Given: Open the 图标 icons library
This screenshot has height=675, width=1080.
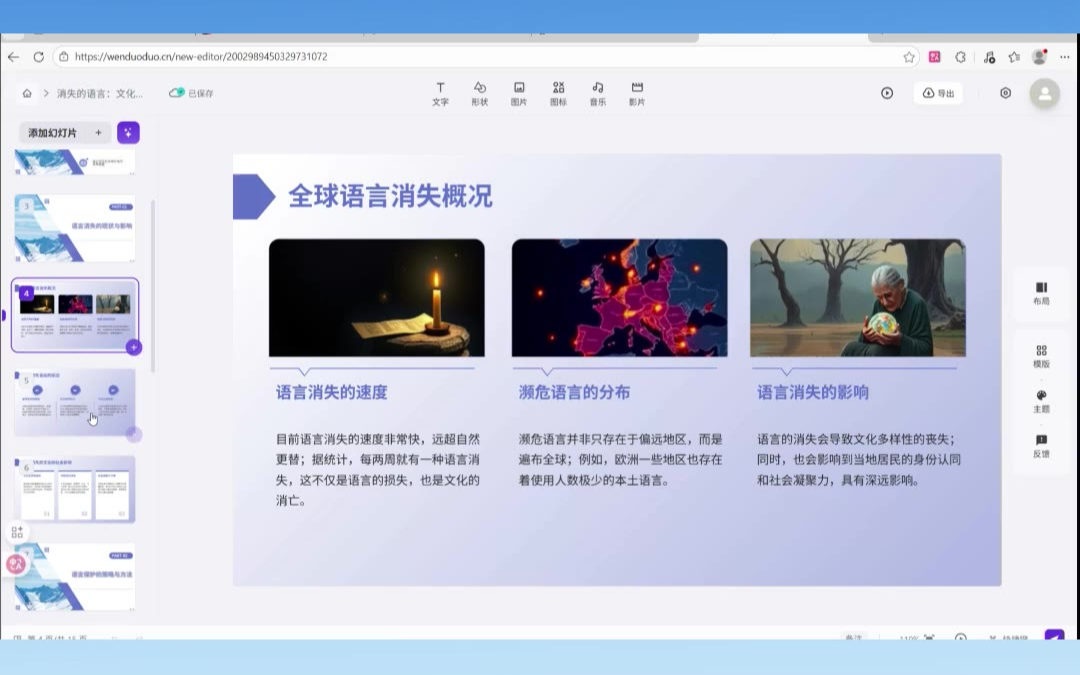Looking at the screenshot, I should coord(558,93).
